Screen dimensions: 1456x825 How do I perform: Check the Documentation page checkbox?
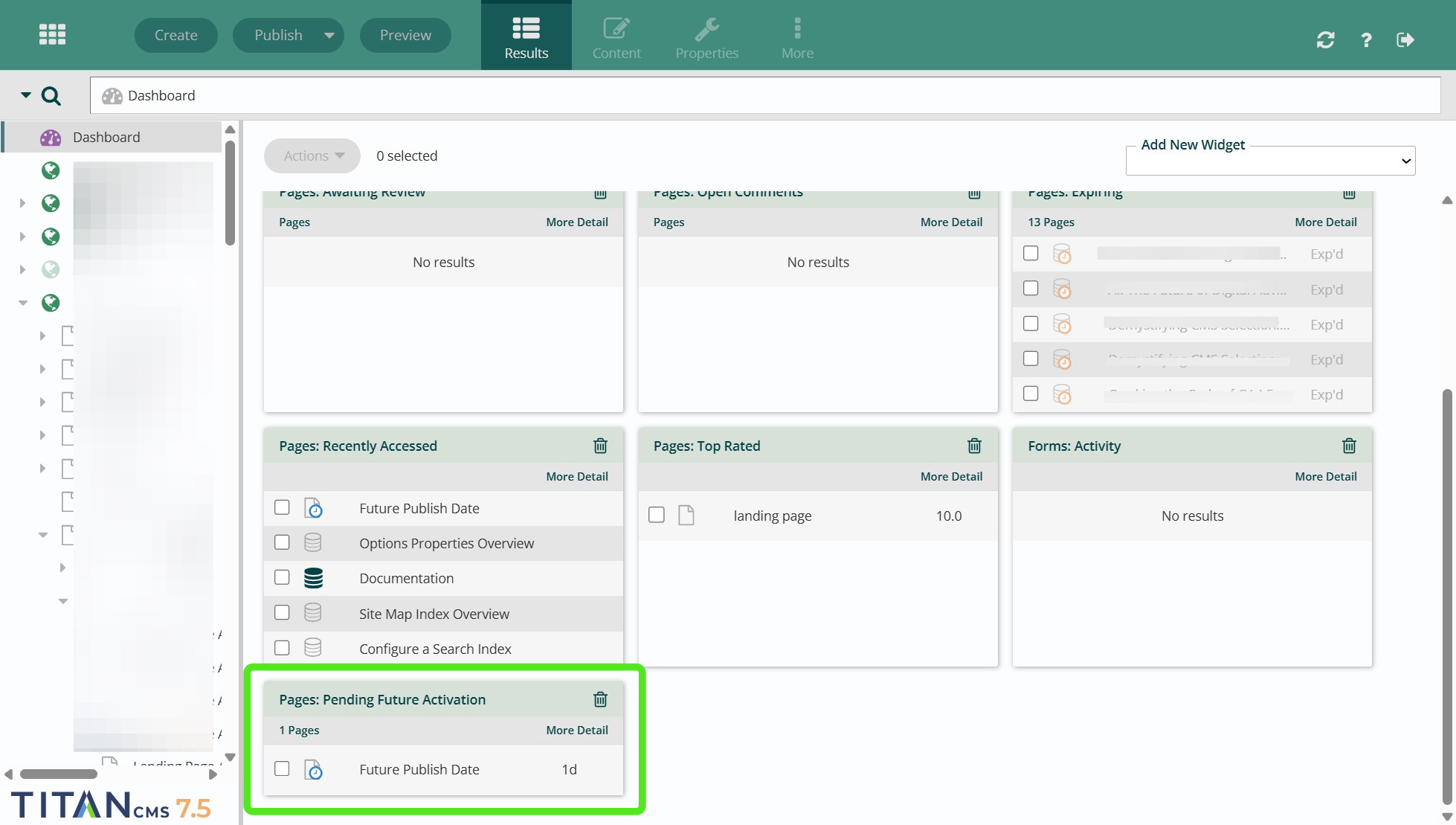coord(282,577)
